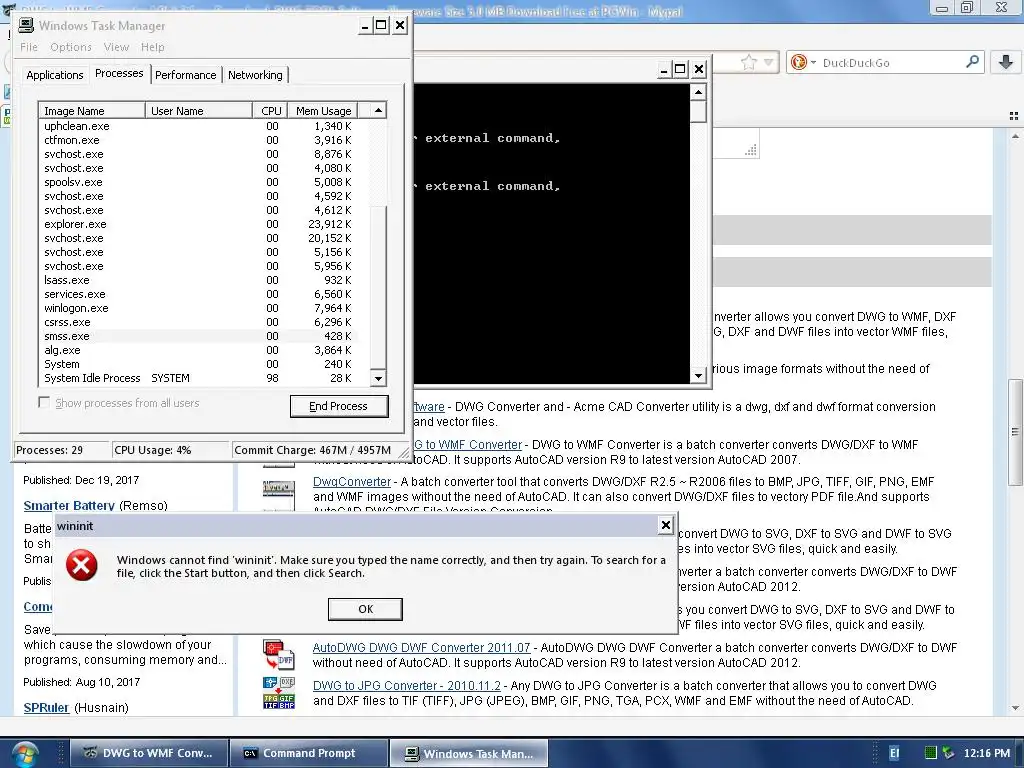Viewport: 1024px width, 768px height.
Task: Open the to WMF Converter link
Action: (x=468, y=445)
